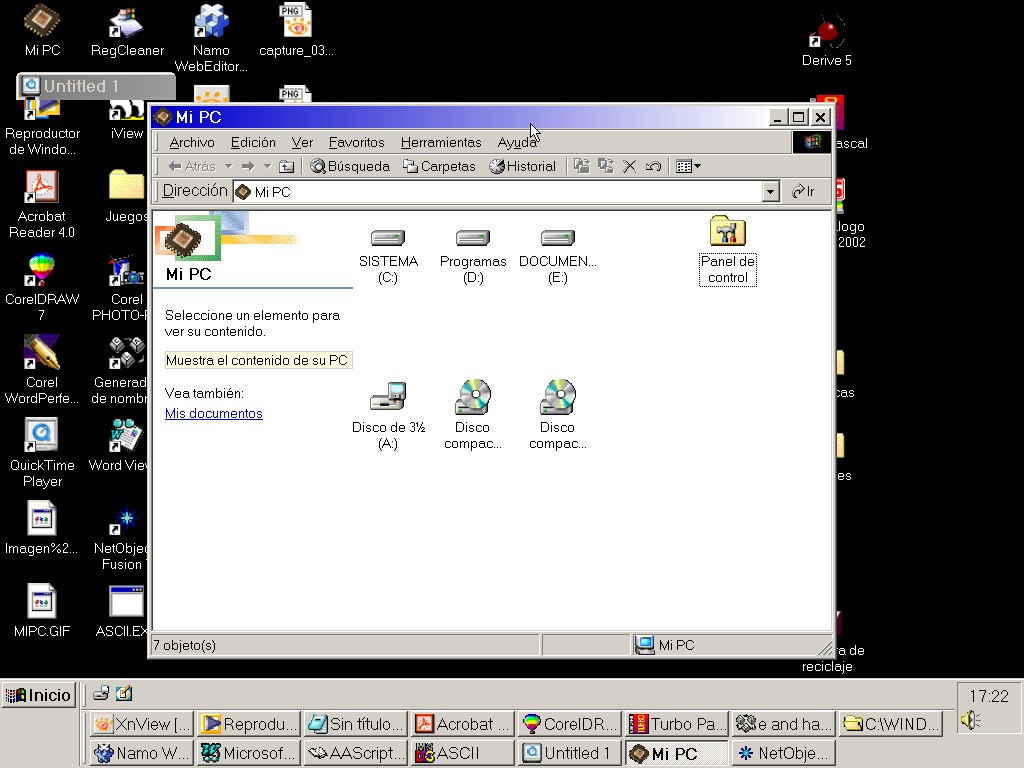Screen dimensions: 1024x768
Task: Switch to Namo W... taskbar button
Action: pos(141,753)
